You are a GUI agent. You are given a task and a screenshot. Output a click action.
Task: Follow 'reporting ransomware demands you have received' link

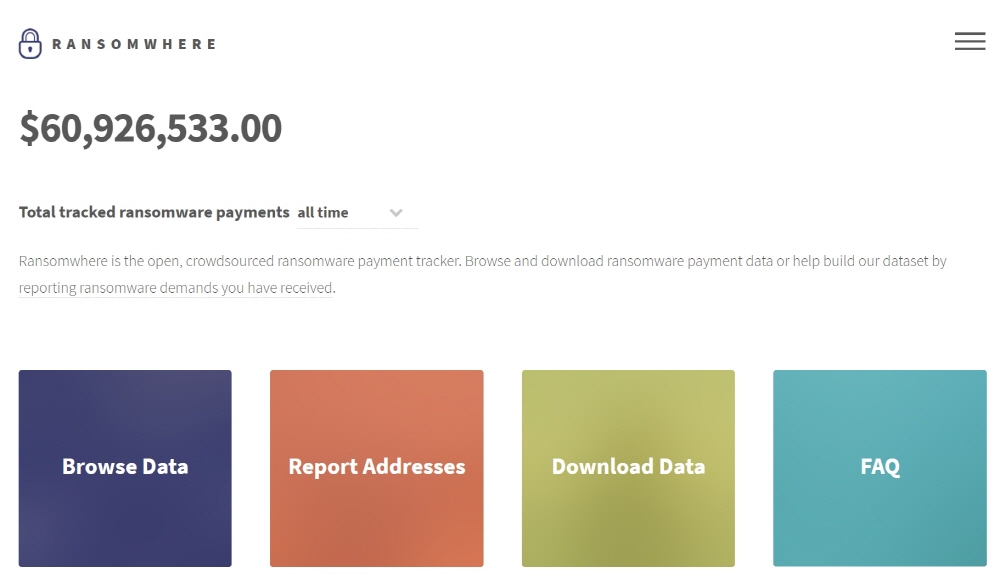pos(176,288)
